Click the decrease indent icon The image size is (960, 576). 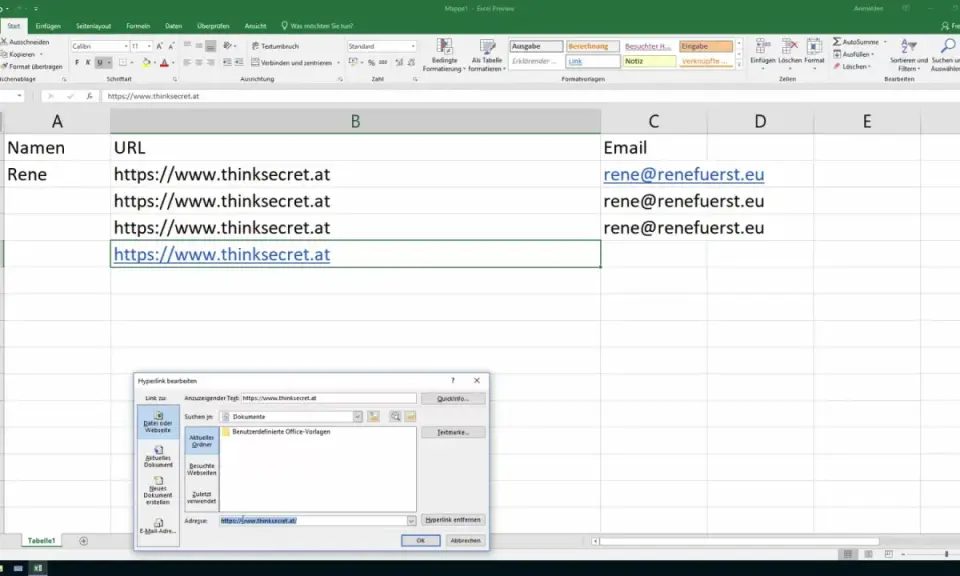coord(227,62)
